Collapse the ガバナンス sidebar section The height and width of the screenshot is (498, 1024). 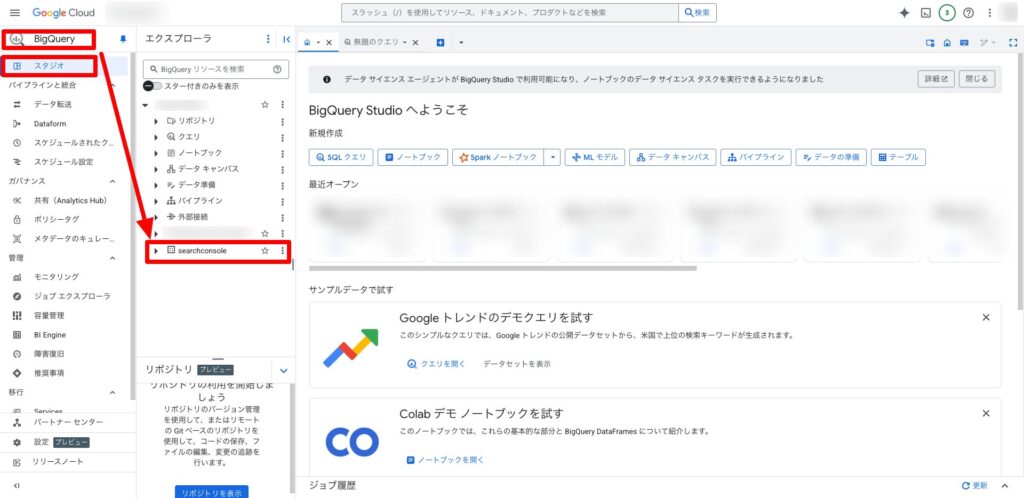(112, 181)
